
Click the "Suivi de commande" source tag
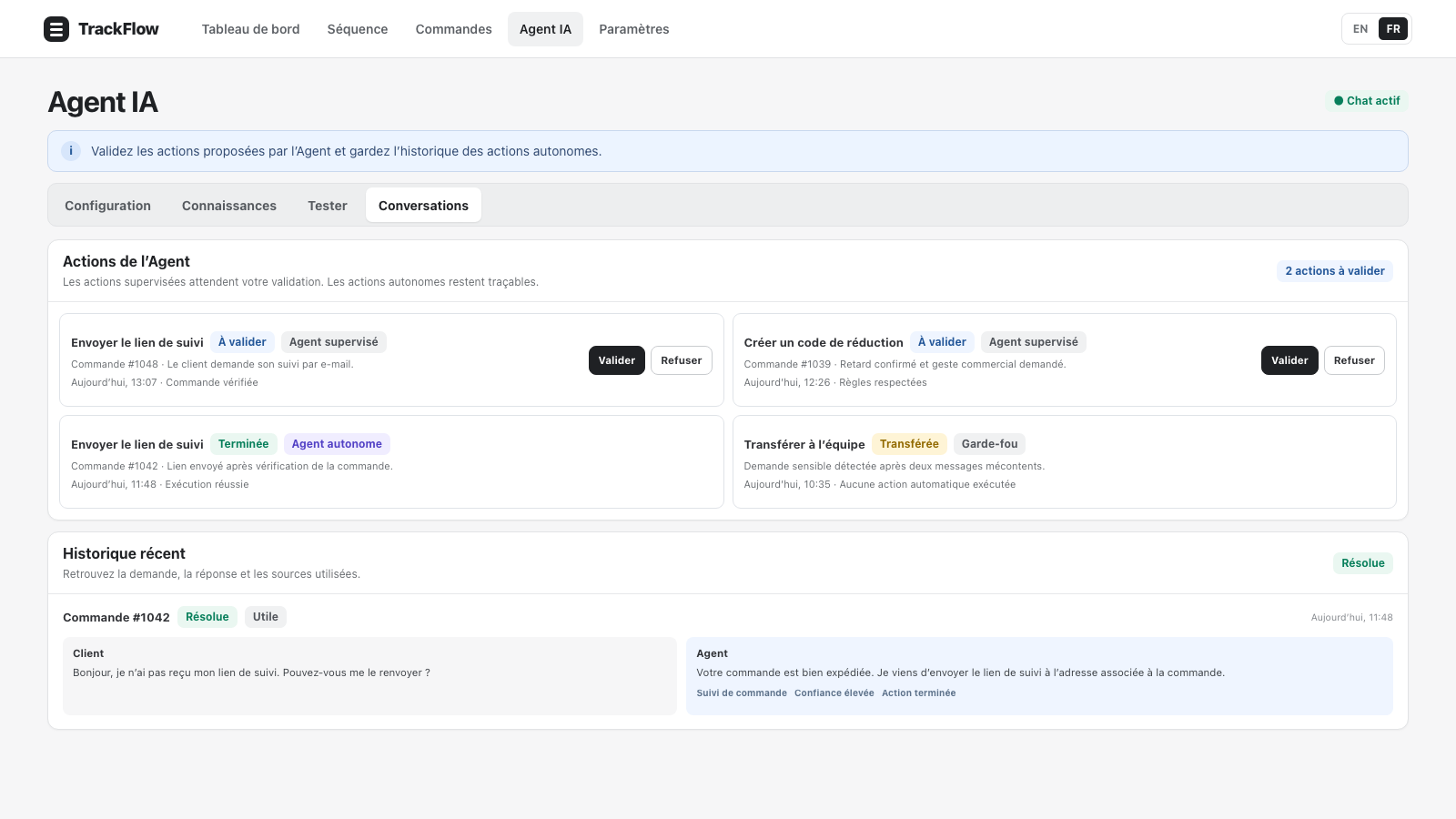[742, 693]
